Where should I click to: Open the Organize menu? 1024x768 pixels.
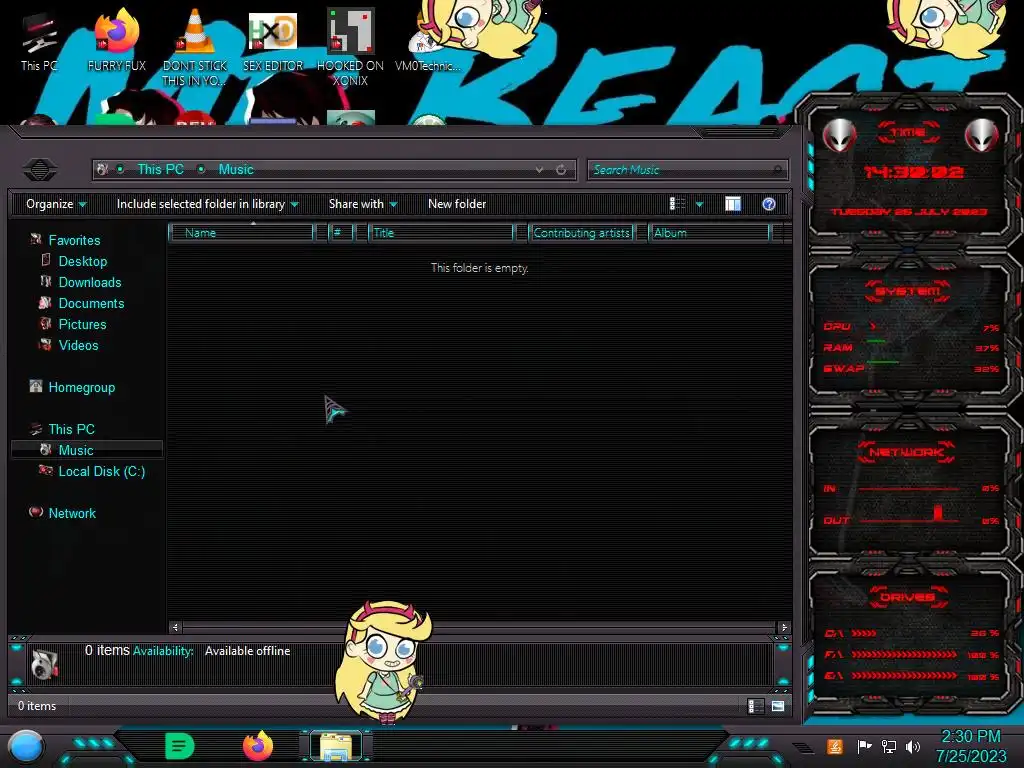[x=56, y=204]
